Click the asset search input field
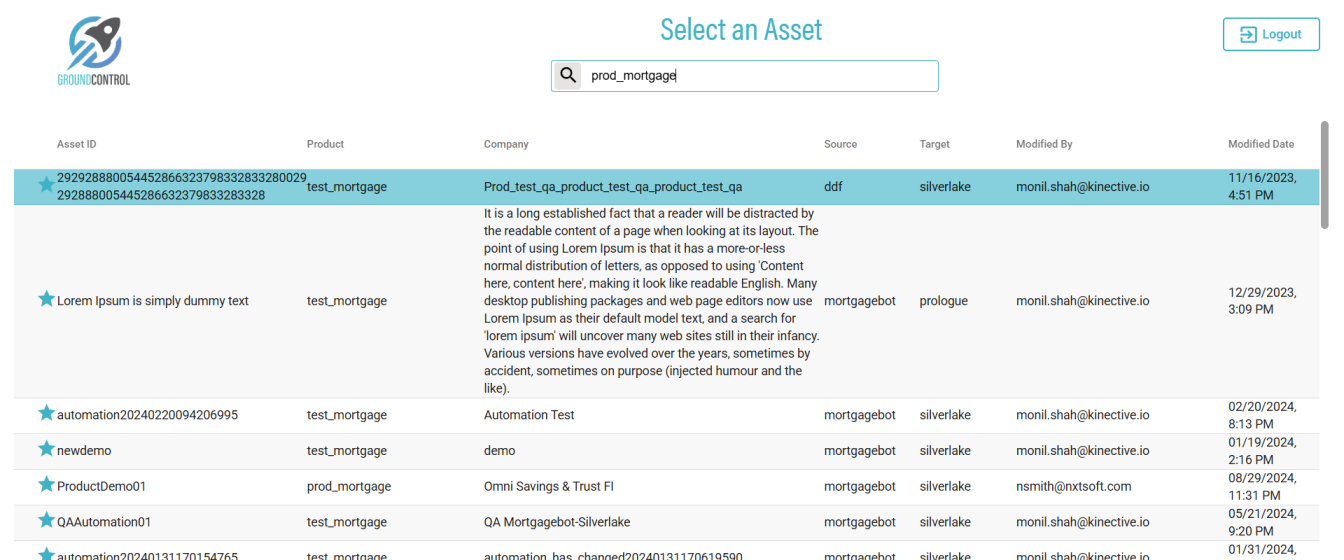Image resolution: width=1344 pixels, height=560 pixels. pos(760,76)
